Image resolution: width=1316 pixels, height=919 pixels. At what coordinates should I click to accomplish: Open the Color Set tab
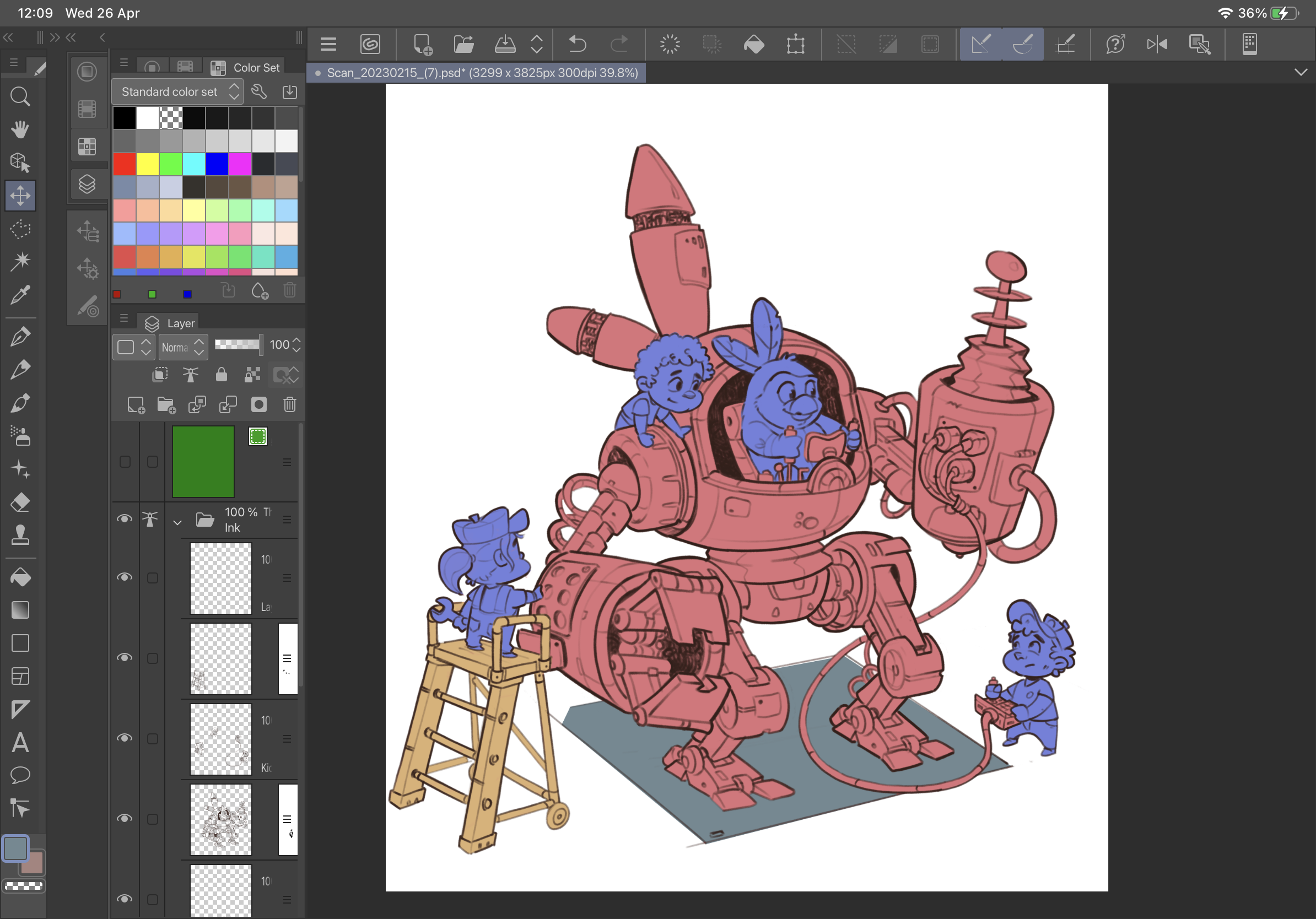coord(245,68)
